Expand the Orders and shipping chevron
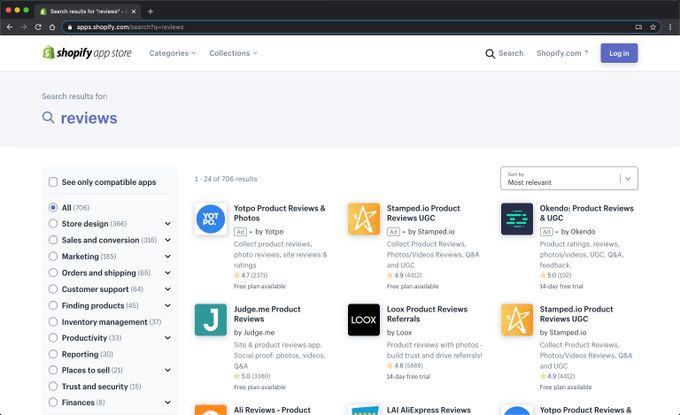Viewport: 680px width, 415px height. coord(168,273)
